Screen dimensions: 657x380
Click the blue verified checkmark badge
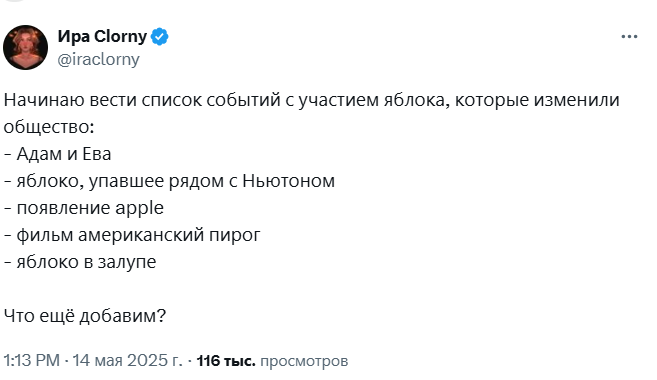coord(160,37)
